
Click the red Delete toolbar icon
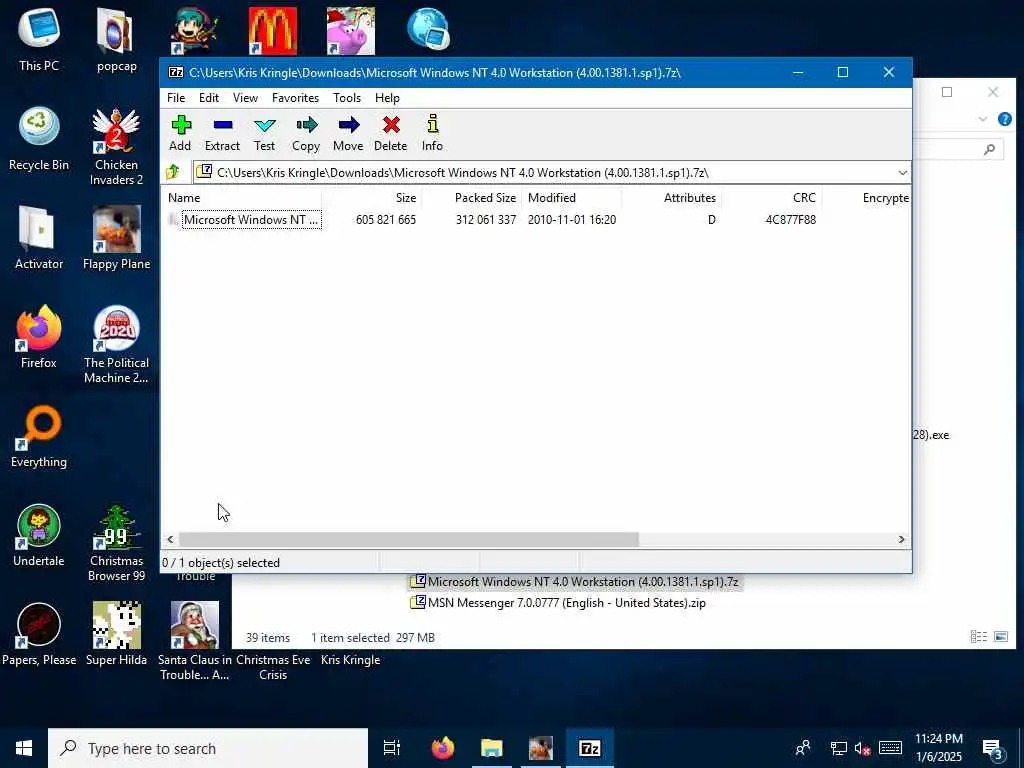(391, 133)
